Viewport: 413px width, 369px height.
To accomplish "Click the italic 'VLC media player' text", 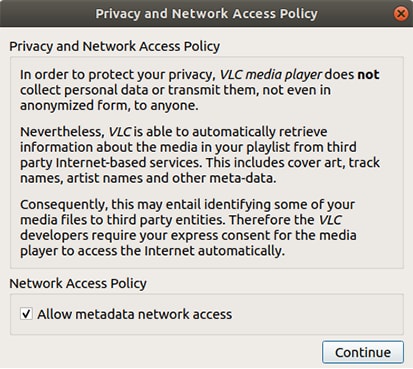I will click(271, 75).
